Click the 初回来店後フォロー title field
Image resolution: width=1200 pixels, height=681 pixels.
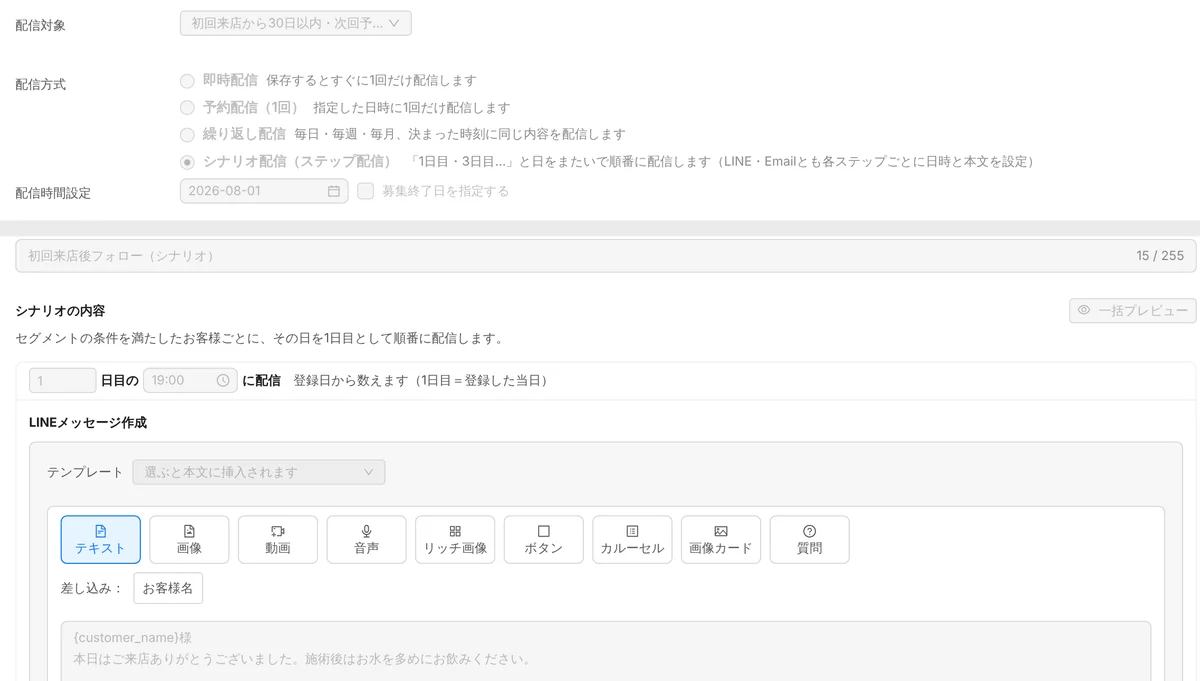tap(606, 256)
